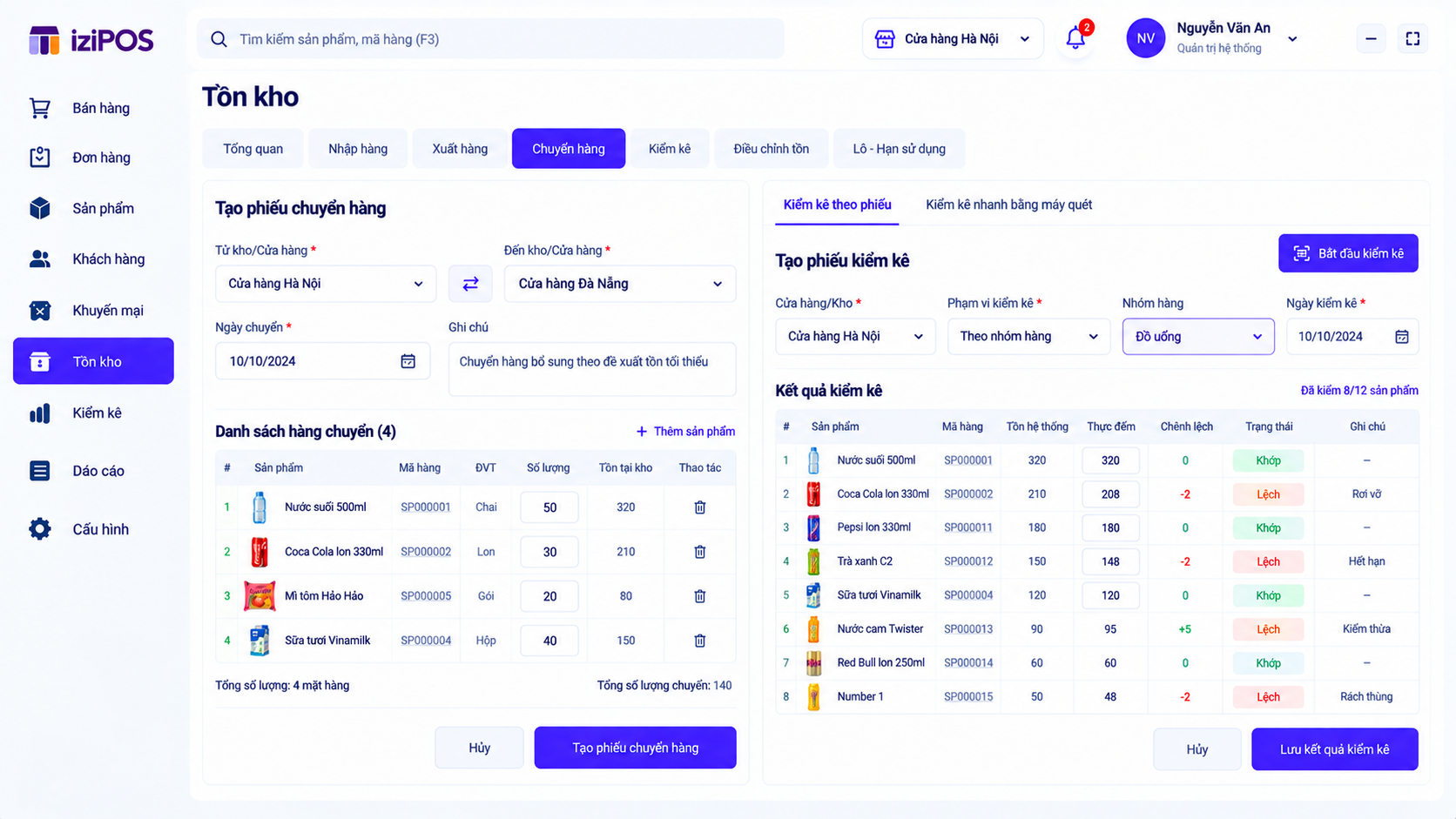Open the Báo cáo sidebar item
Screen dimensions: 1456x819
coord(93,471)
